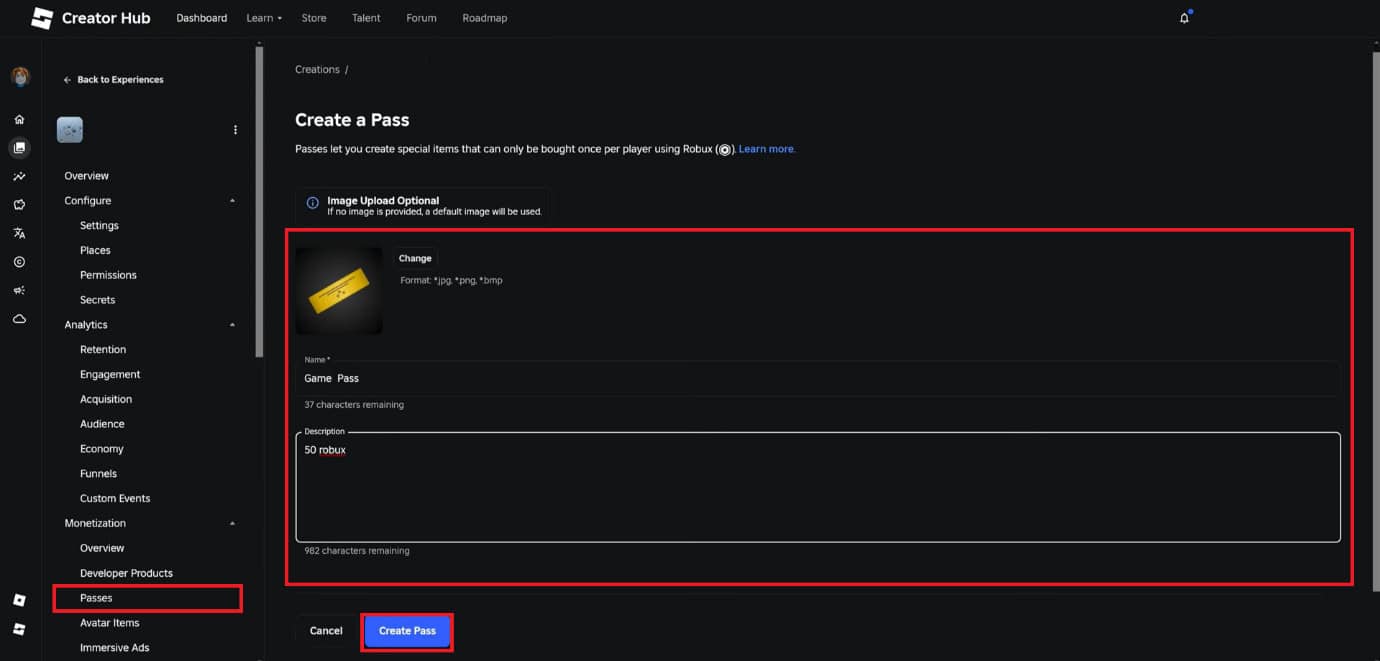The height and width of the screenshot is (661, 1380).
Task: Click the Creator Hub logo
Action: point(91,18)
